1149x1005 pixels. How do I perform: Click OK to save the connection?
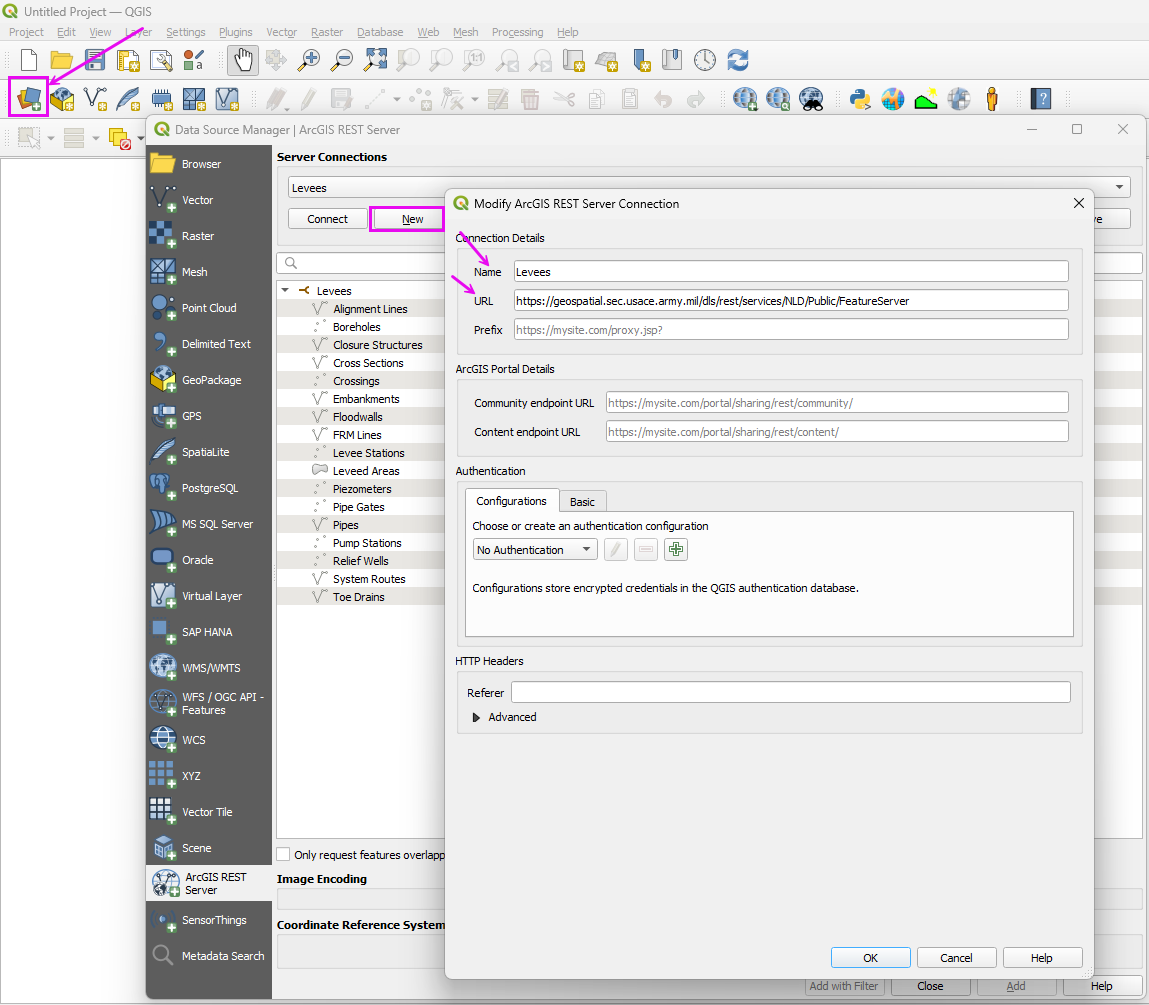870,957
